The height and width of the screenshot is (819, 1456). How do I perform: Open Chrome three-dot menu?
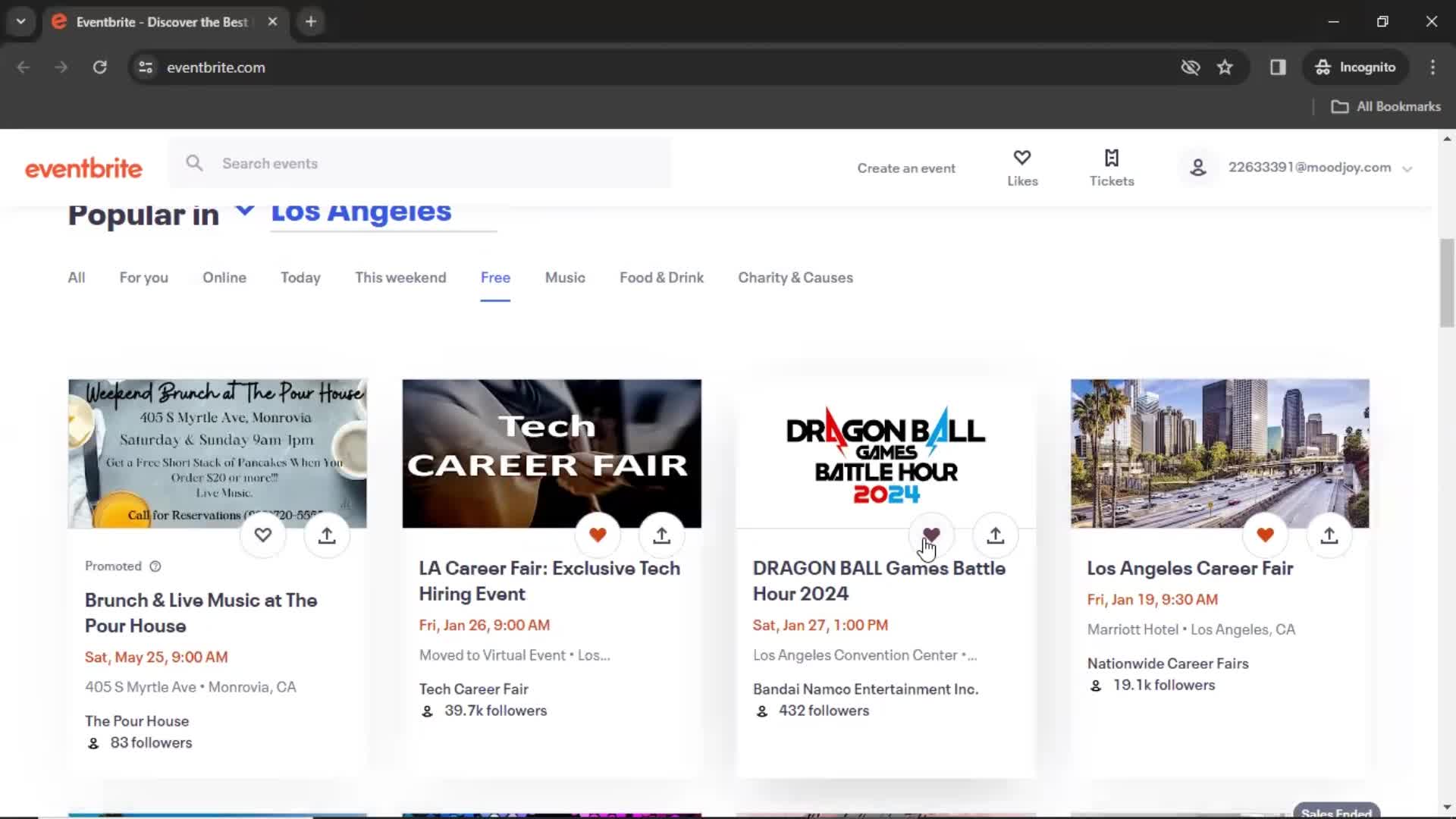(x=1432, y=67)
